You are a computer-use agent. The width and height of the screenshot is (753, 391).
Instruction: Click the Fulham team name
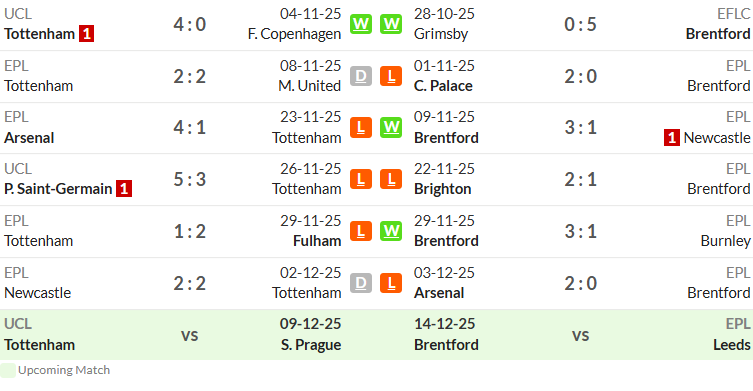click(x=317, y=241)
